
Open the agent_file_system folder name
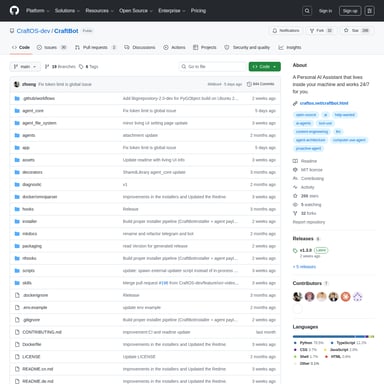(39, 123)
